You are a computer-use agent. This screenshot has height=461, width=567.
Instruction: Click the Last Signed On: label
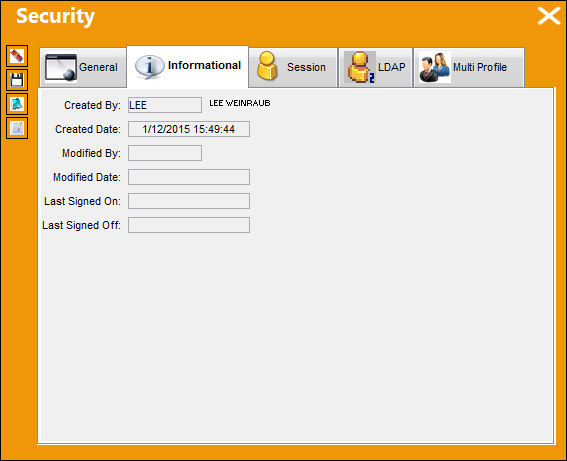[82, 201]
